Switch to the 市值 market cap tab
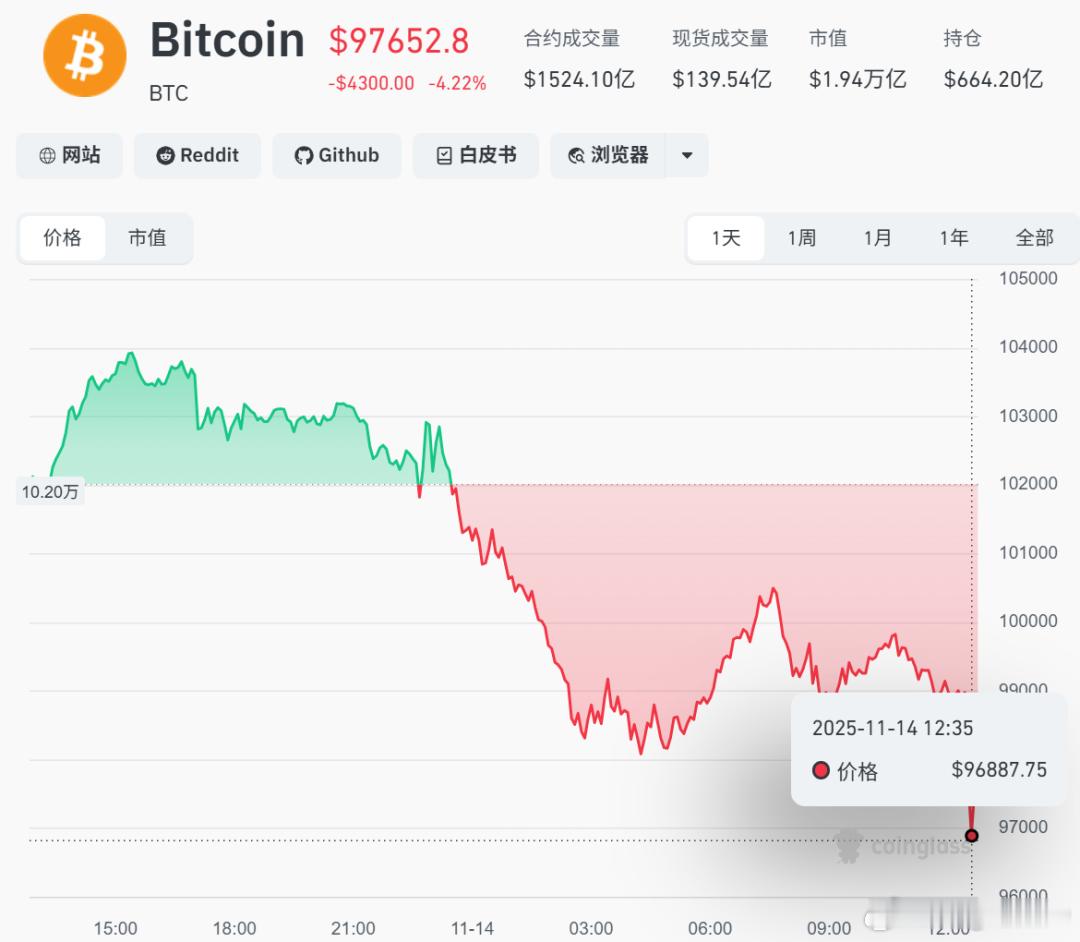Screen dimensions: 1080x942 148,238
